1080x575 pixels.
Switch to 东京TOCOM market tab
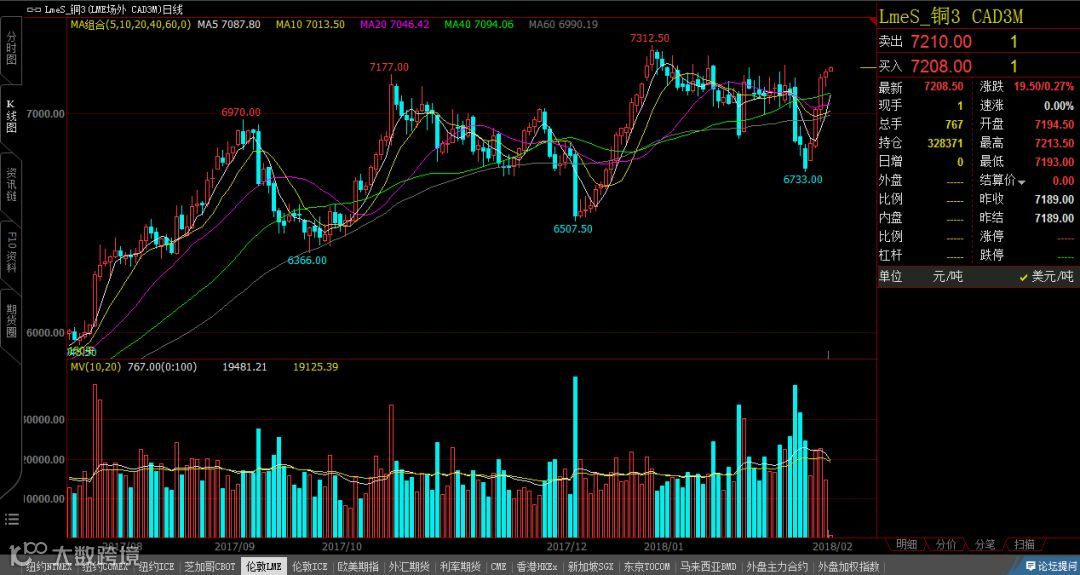(x=646, y=567)
